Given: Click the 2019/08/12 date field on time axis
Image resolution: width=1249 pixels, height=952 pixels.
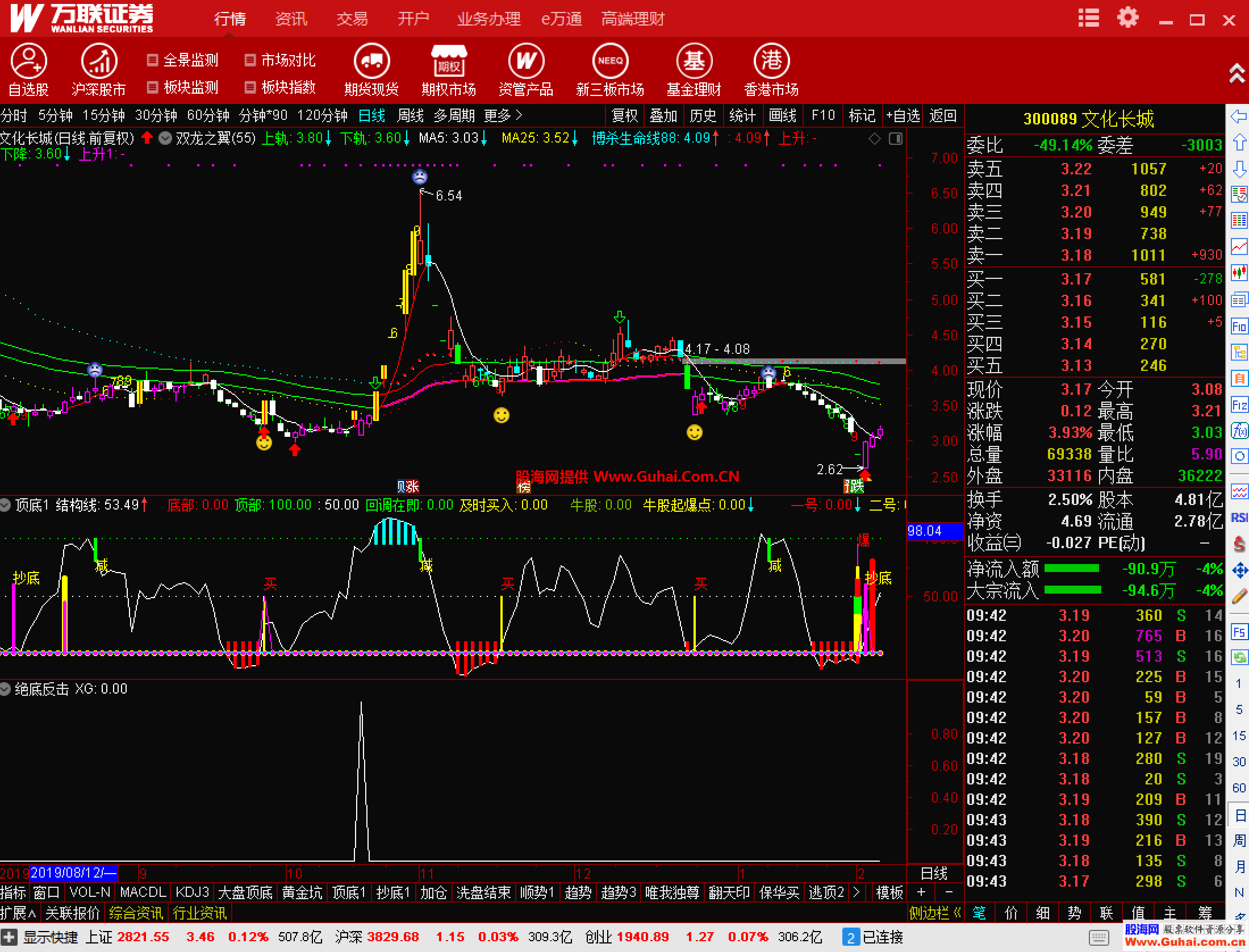Looking at the screenshot, I should [x=74, y=872].
